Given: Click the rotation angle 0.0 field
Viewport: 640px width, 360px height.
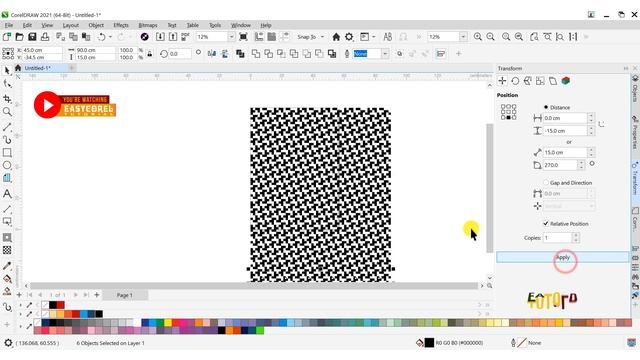Looking at the screenshot, I should [x=180, y=53].
